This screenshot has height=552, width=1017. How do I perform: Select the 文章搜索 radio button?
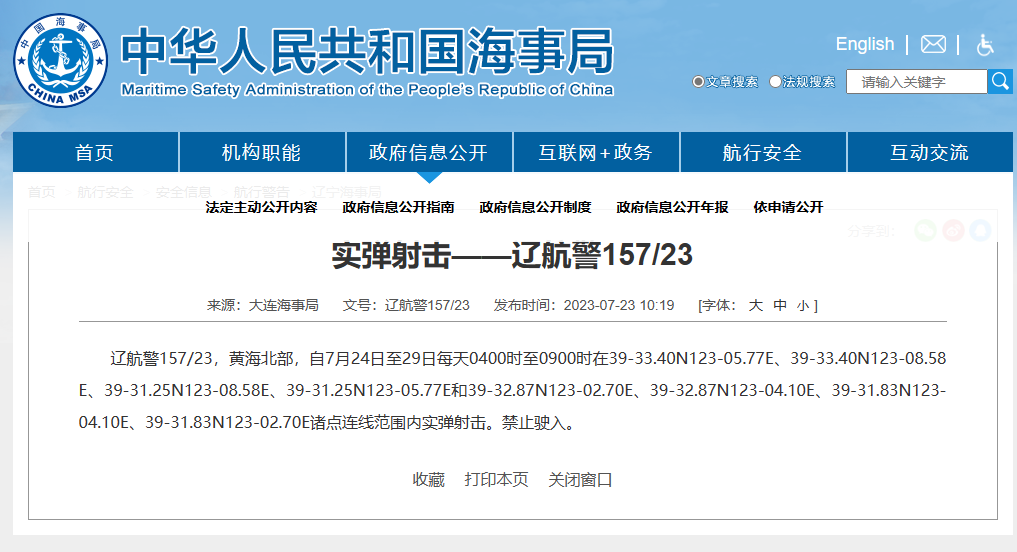click(x=698, y=82)
